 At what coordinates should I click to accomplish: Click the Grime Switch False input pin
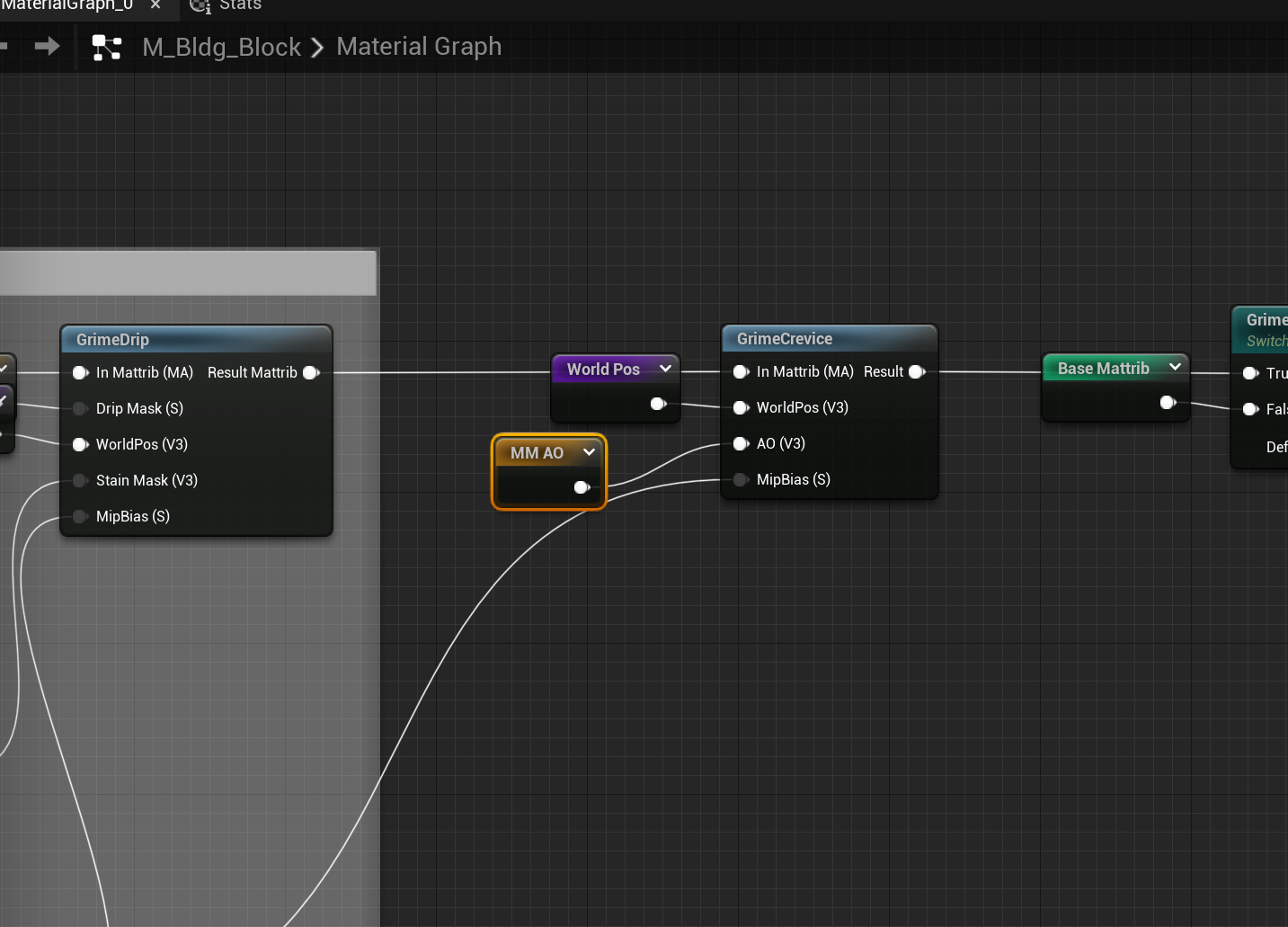(x=1250, y=409)
